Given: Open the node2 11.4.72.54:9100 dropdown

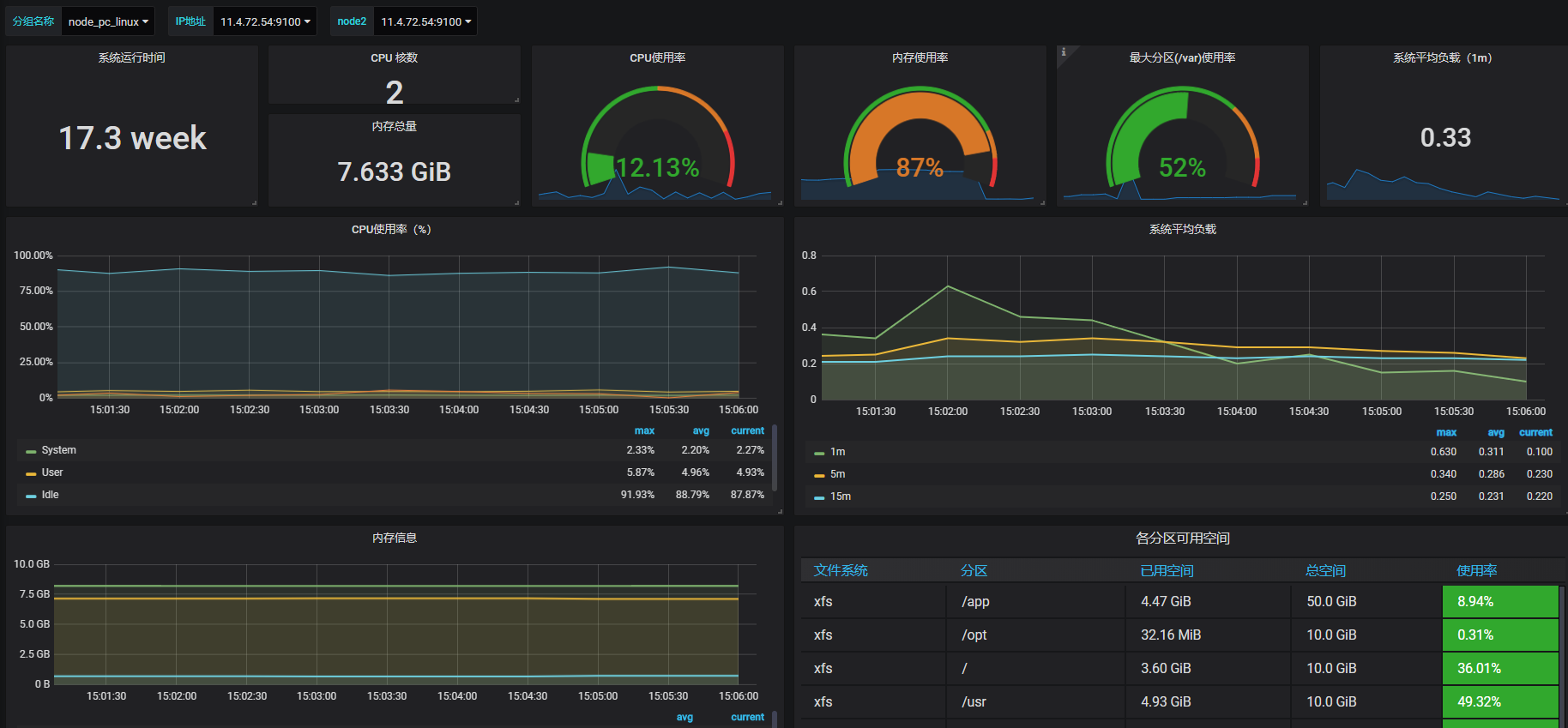Looking at the screenshot, I should coord(425,21).
